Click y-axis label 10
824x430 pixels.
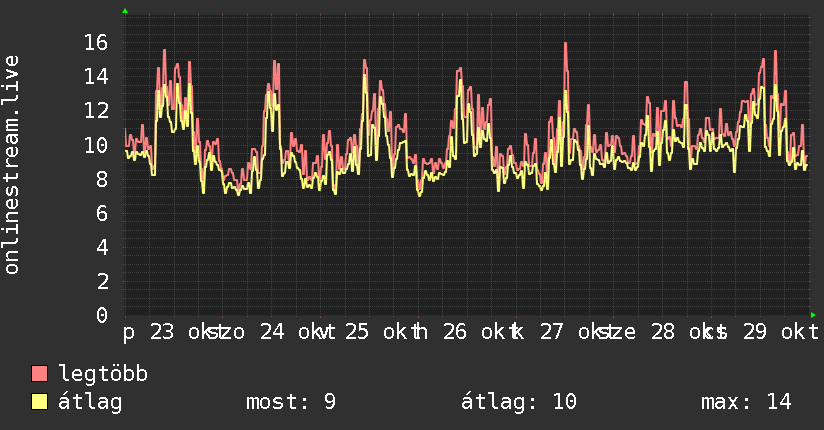[x=96, y=145]
